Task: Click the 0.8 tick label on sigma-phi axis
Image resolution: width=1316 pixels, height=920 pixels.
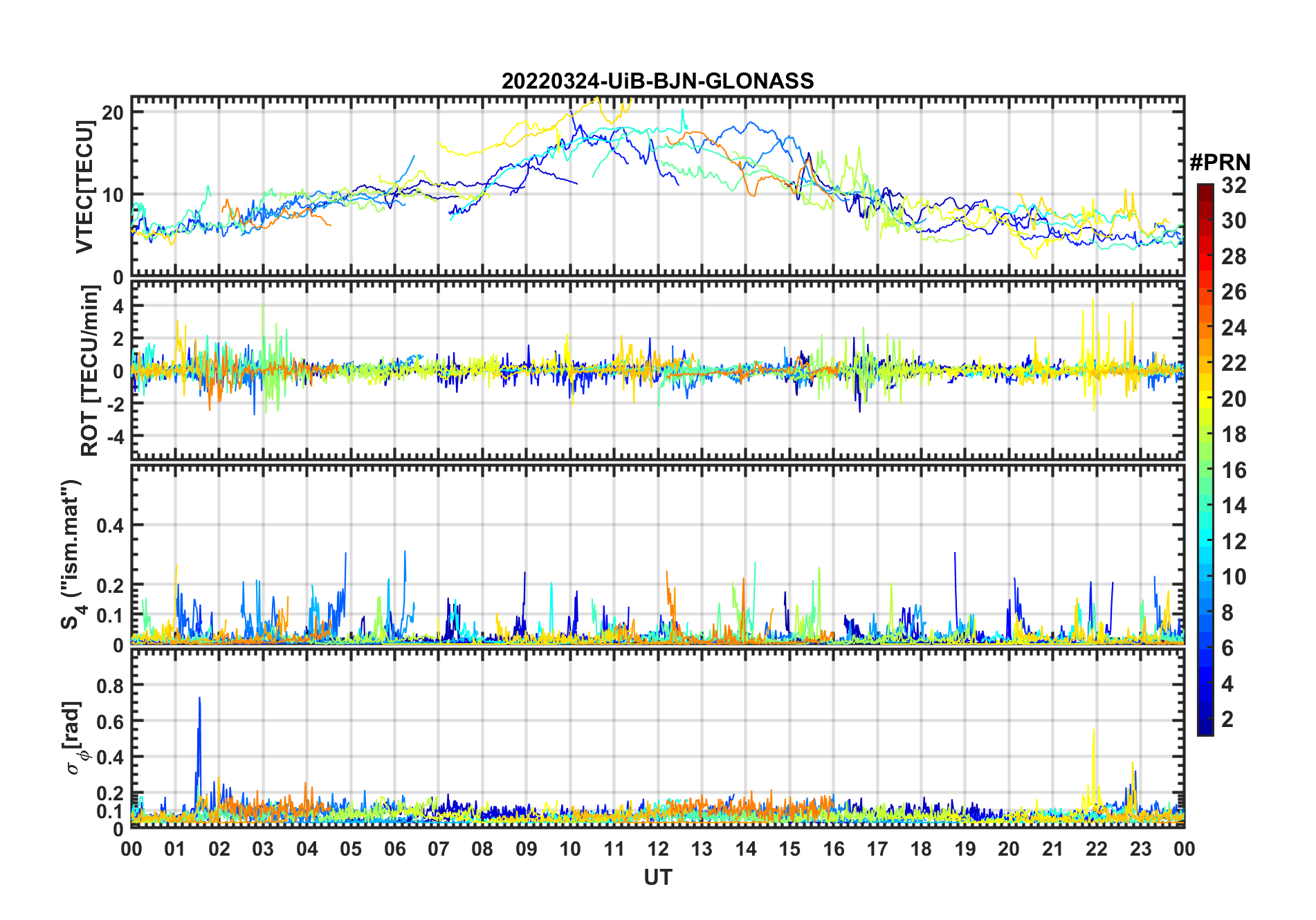Action: (x=109, y=686)
